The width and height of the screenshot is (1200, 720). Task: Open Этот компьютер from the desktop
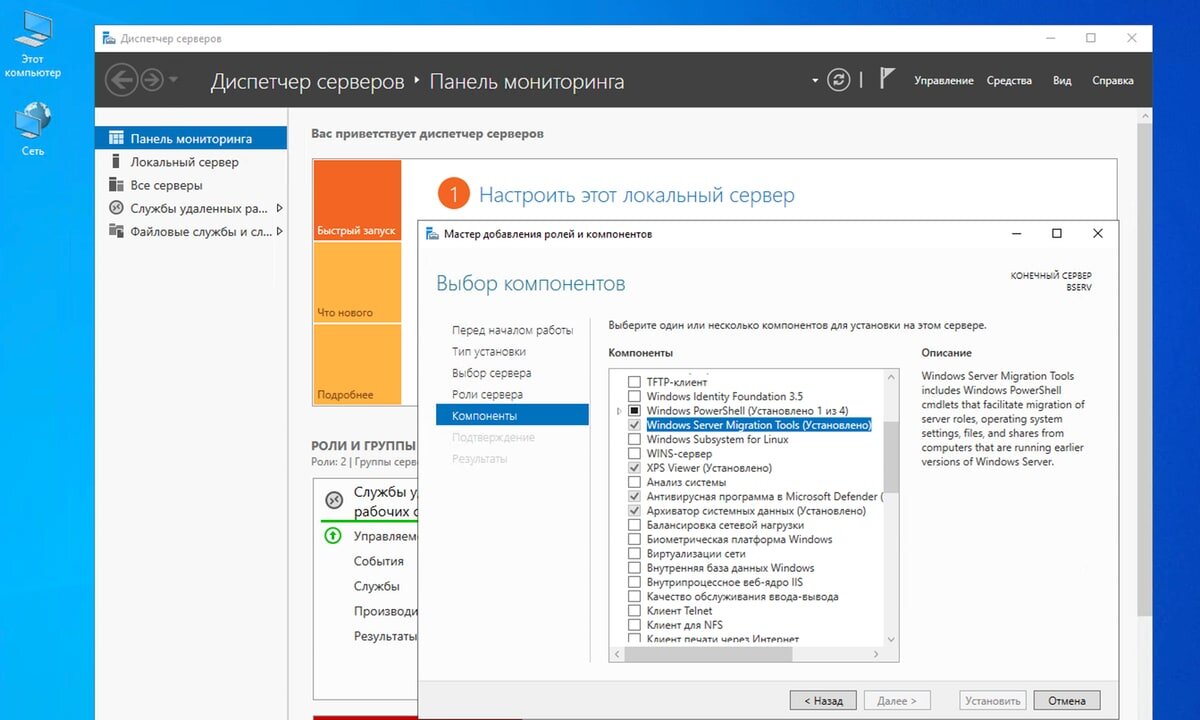32,30
